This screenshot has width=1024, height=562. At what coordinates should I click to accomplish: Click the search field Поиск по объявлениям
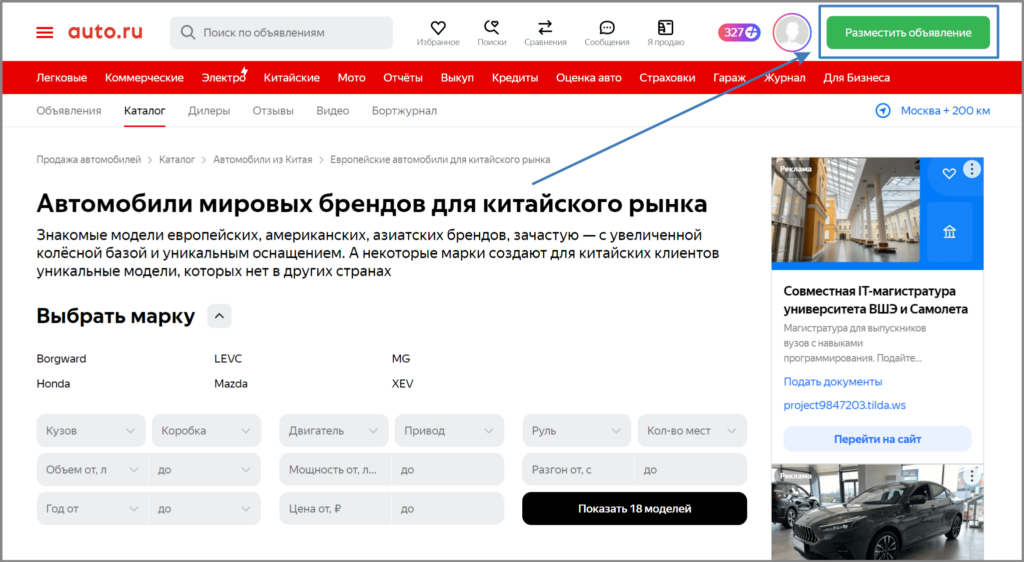click(x=281, y=33)
